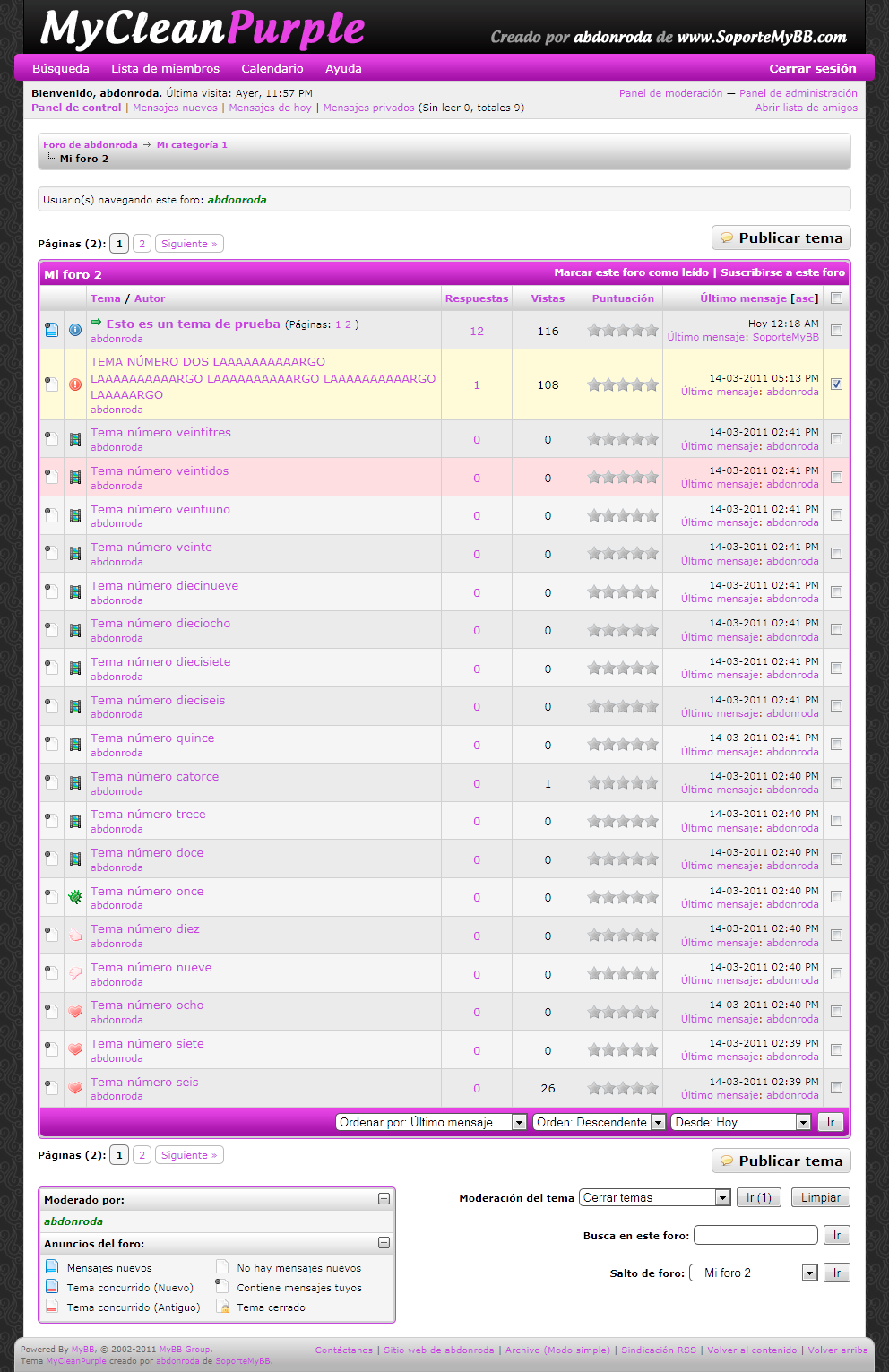This screenshot has width=889, height=1372.
Task: Click 'Cerrar sesión' in the navigation bar
Action: tap(813, 68)
